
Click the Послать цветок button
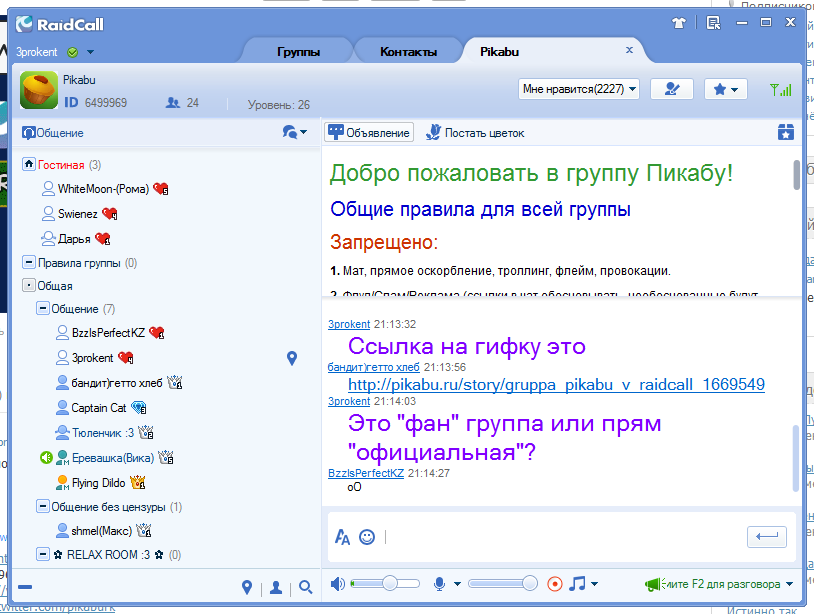point(475,133)
